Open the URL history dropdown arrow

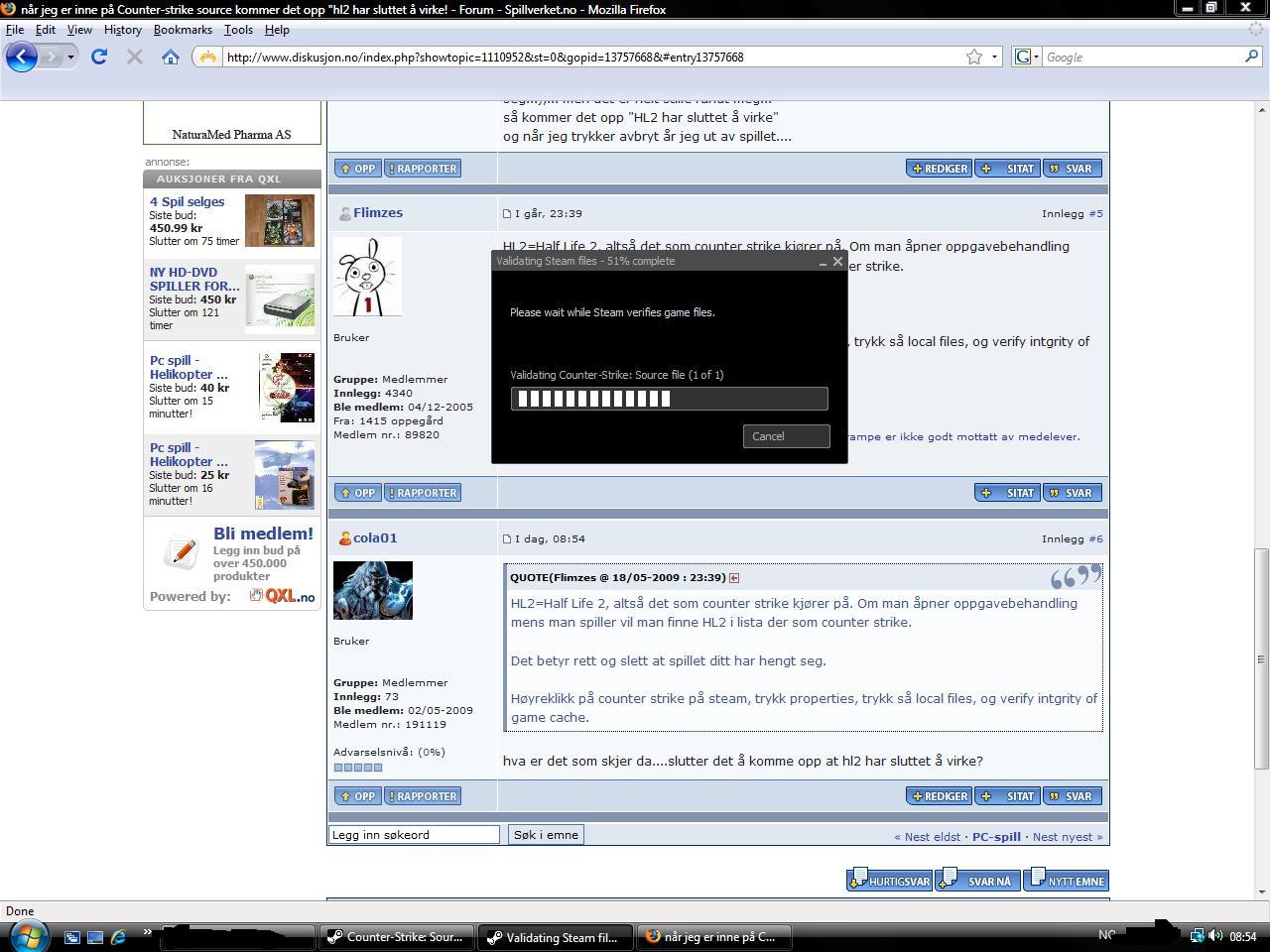click(994, 57)
